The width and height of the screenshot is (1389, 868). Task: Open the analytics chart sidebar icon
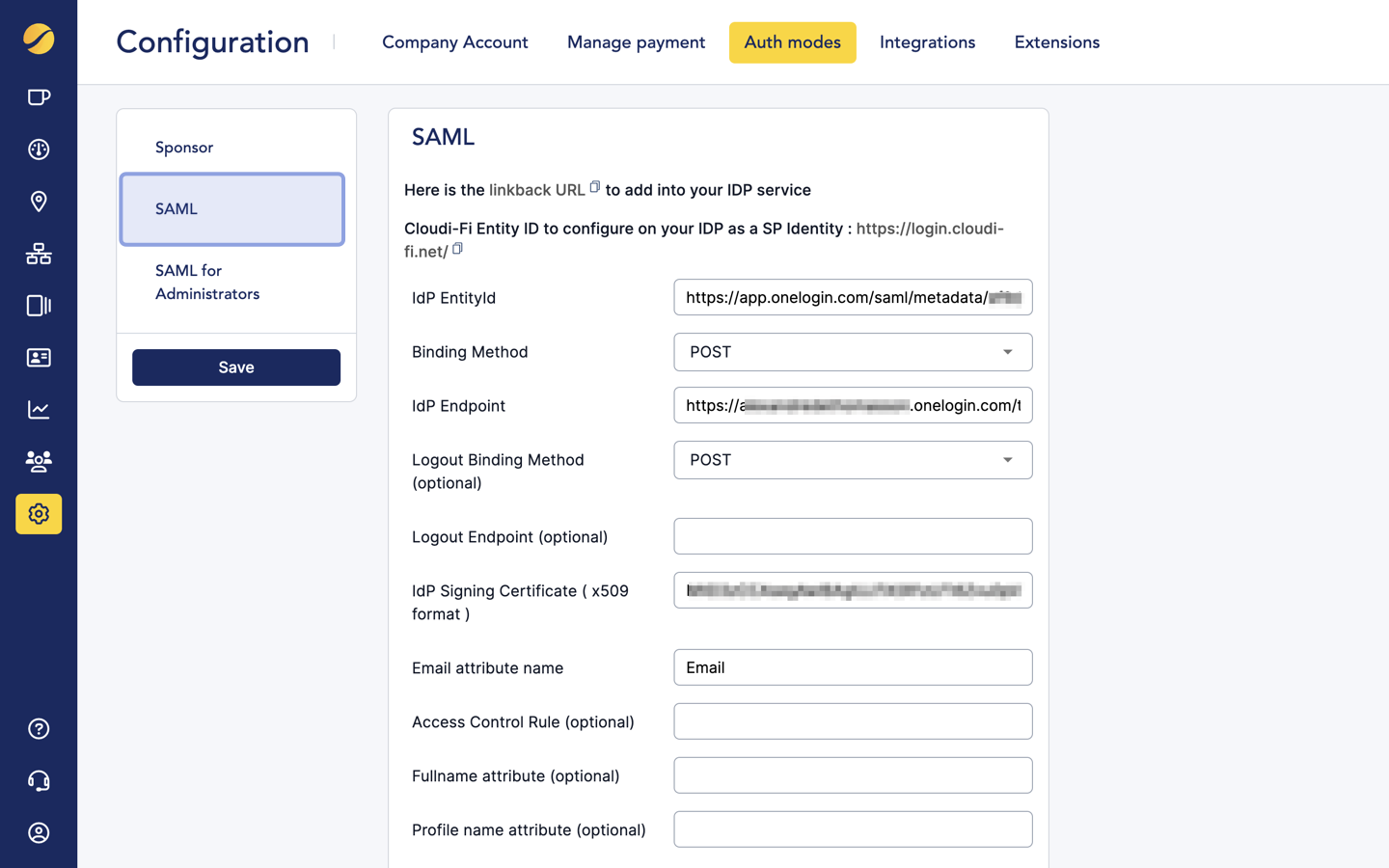39,410
